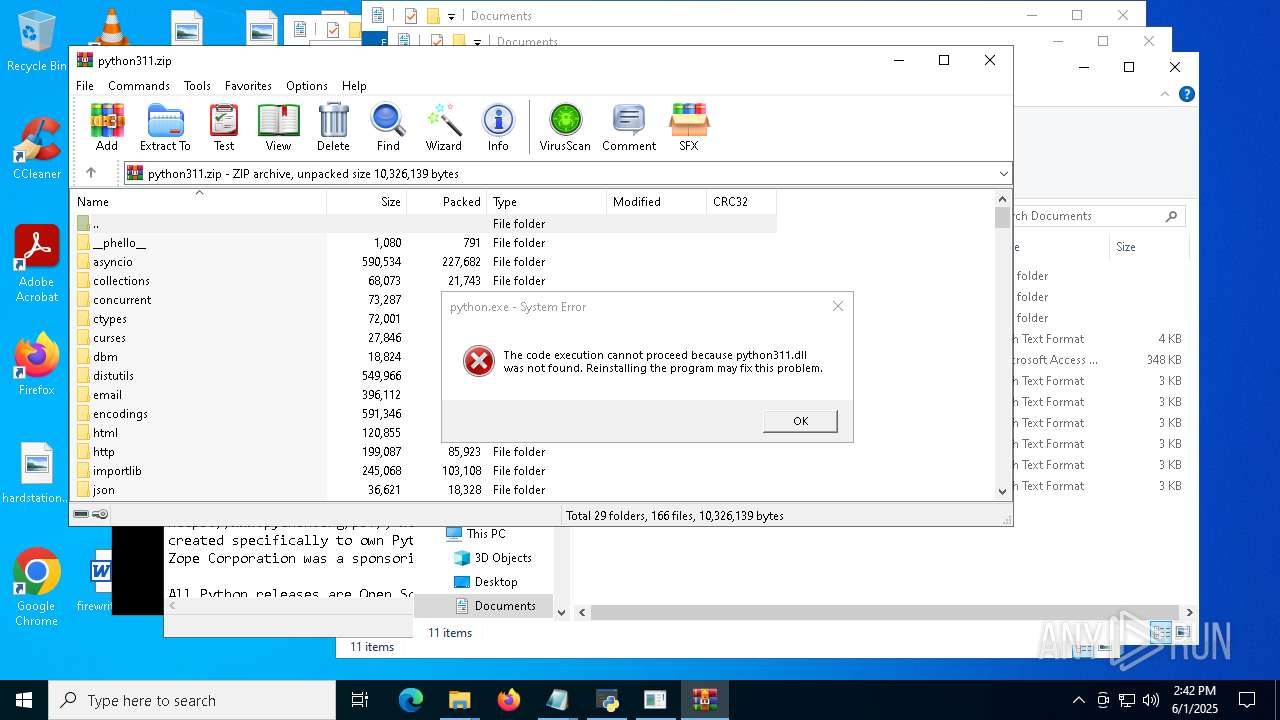The image size is (1280, 720).
Task: Sort by Size column header
Action: [x=367, y=201]
